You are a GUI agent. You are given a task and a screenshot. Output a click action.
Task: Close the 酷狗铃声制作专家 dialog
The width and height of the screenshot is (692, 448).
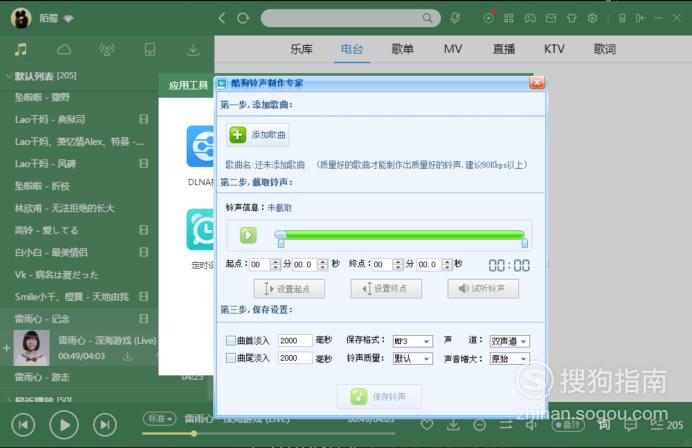pyautogui.click(x=537, y=83)
